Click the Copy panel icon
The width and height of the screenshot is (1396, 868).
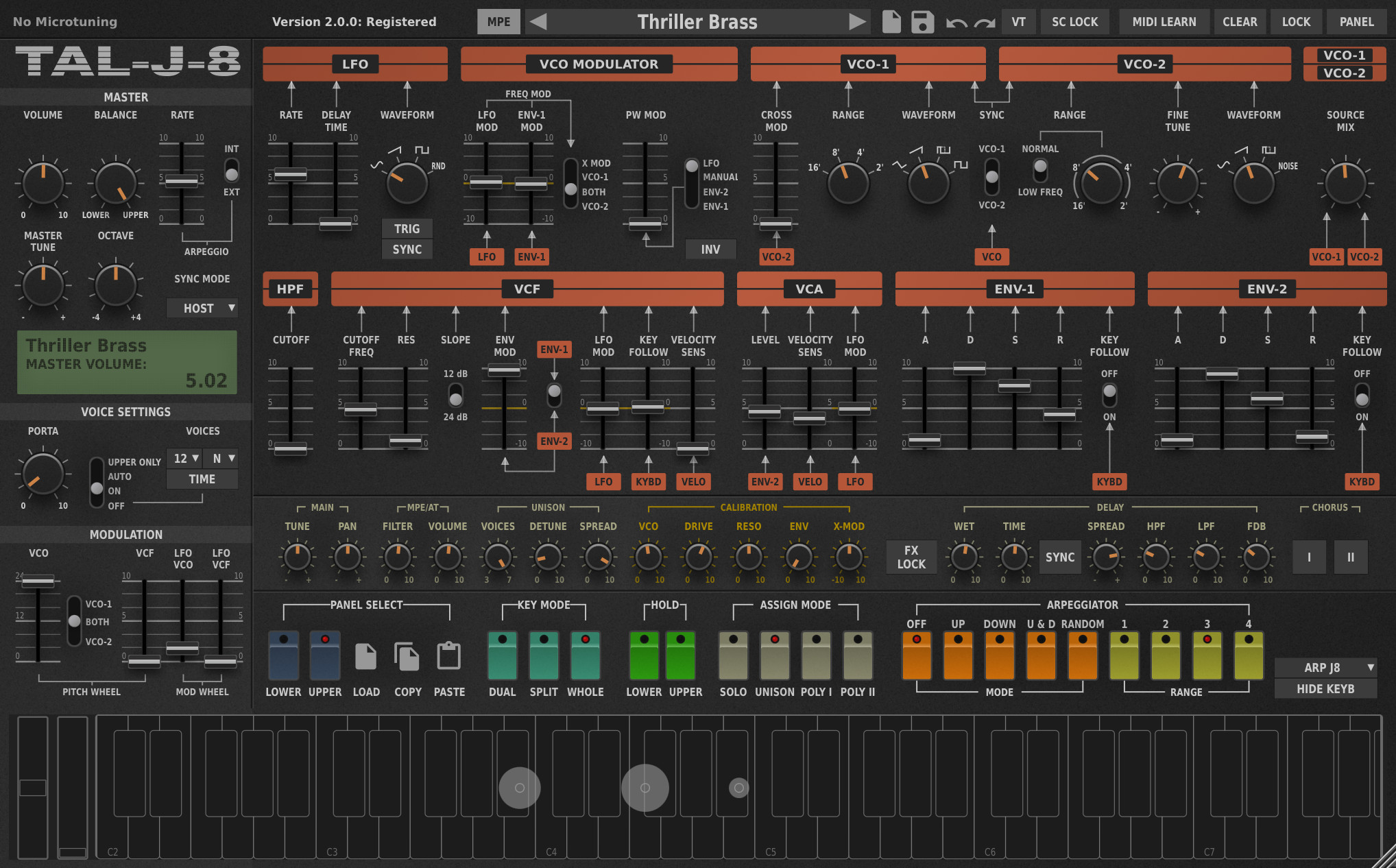tap(407, 657)
